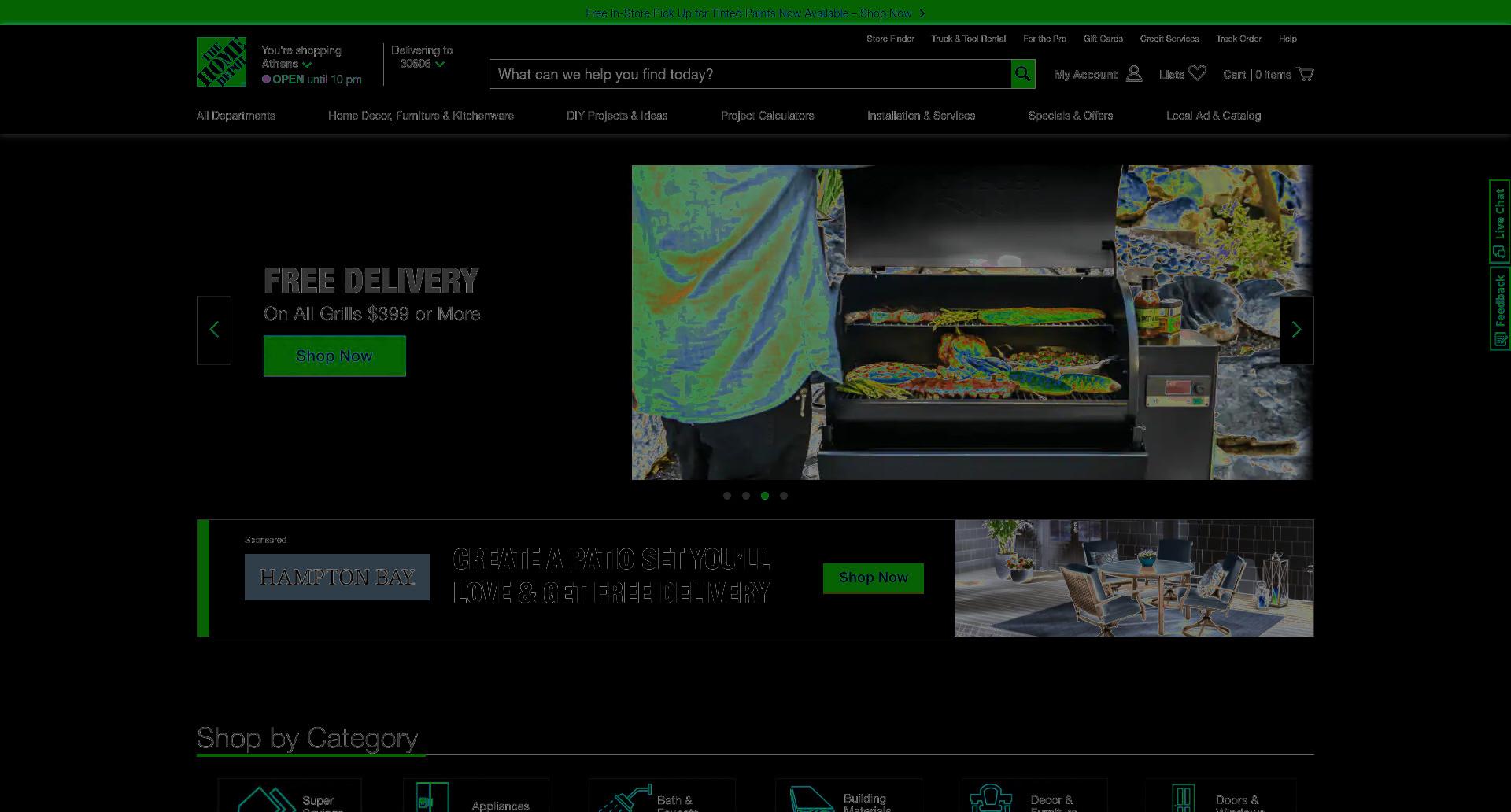This screenshot has width=1511, height=812.
Task: Click arrow in top promo banner
Action: coord(922,13)
